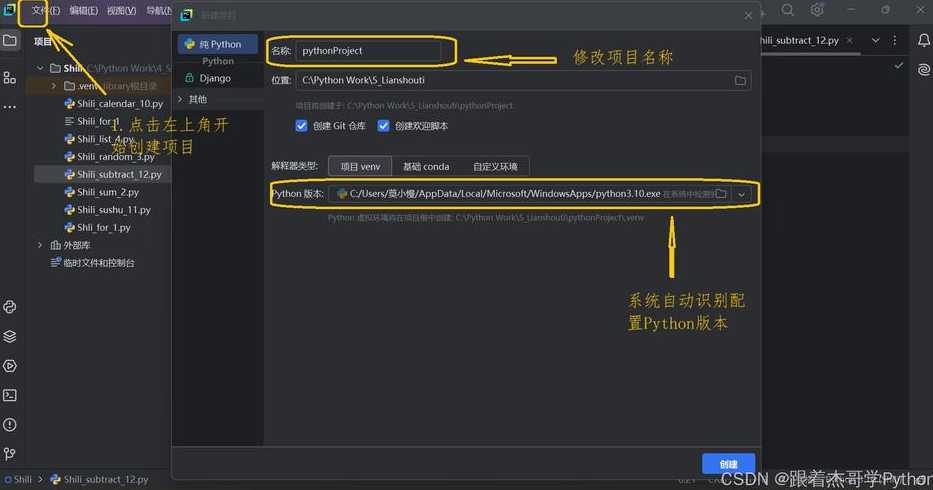Toggle the Create welcome script checkbox
The image size is (933, 490).
383,126
